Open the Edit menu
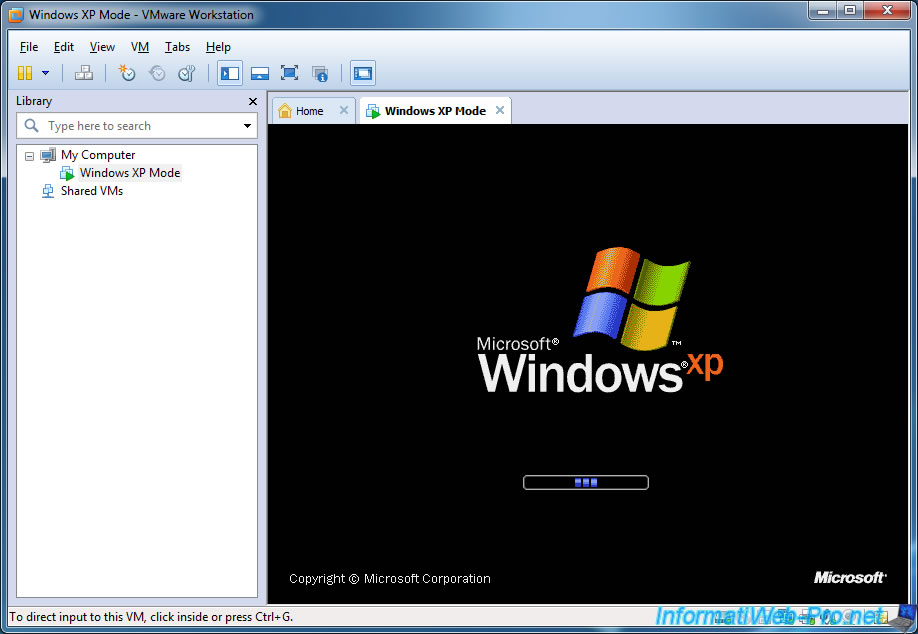 (64, 47)
